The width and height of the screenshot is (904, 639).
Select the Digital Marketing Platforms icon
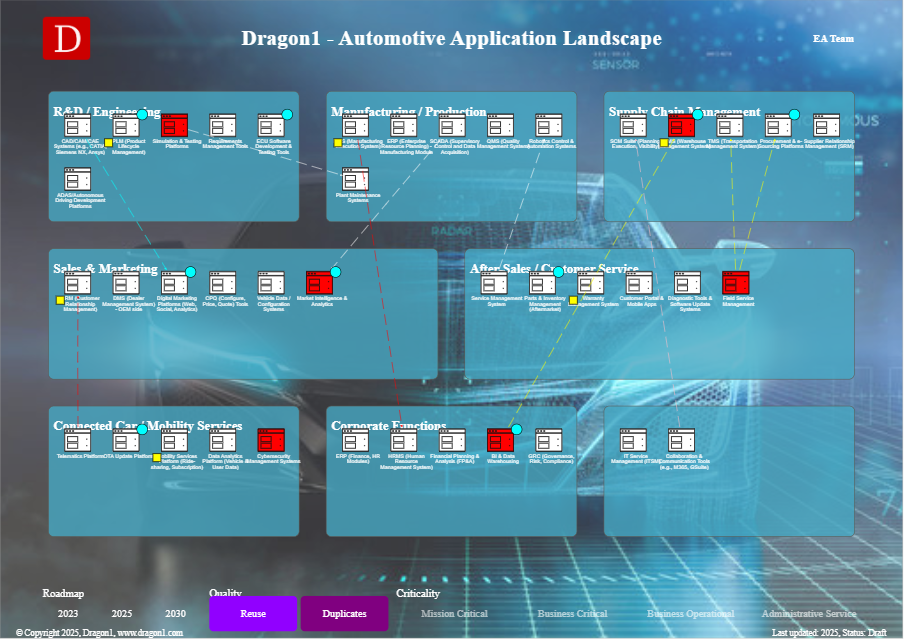click(x=175, y=283)
